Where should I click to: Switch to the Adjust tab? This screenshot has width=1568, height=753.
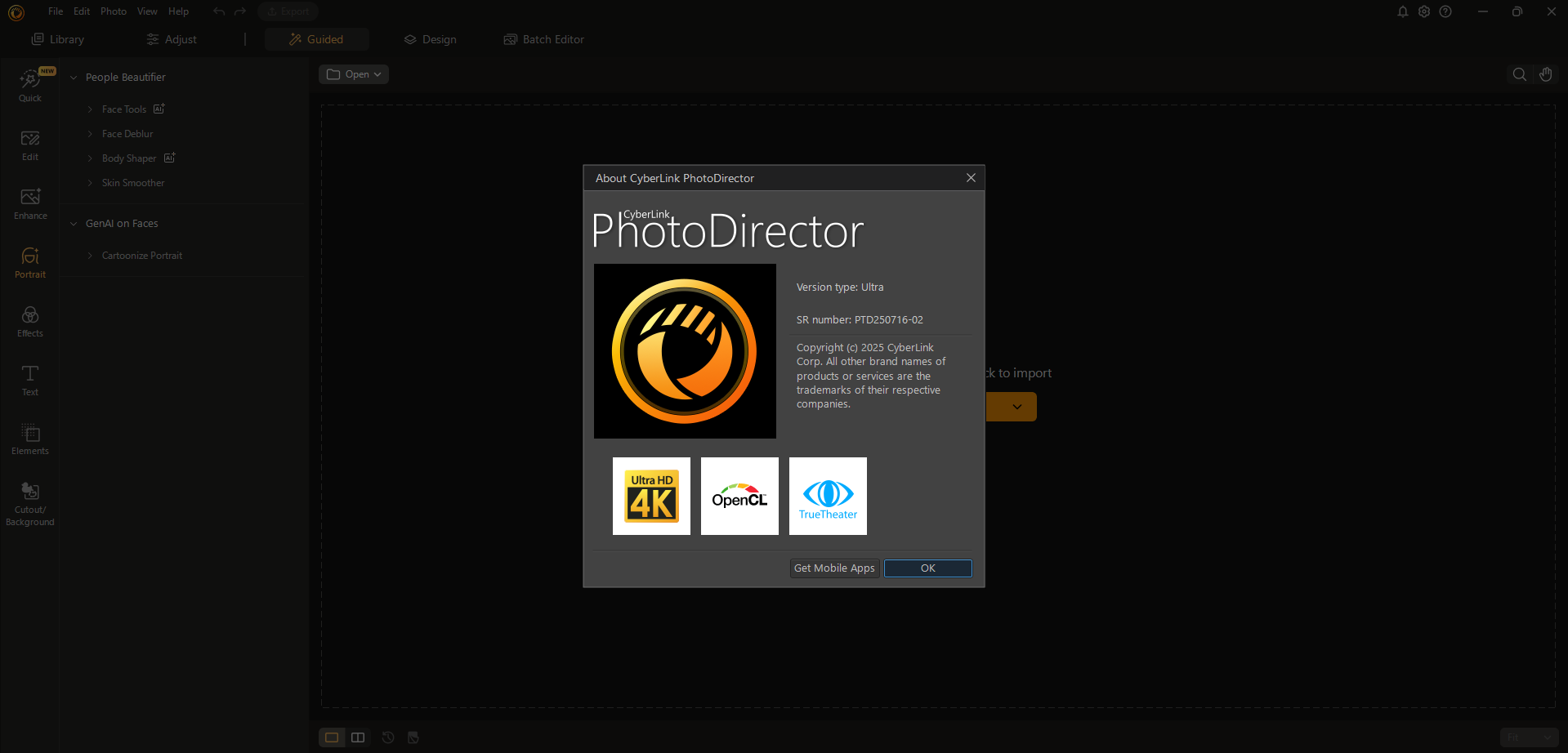(172, 39)
